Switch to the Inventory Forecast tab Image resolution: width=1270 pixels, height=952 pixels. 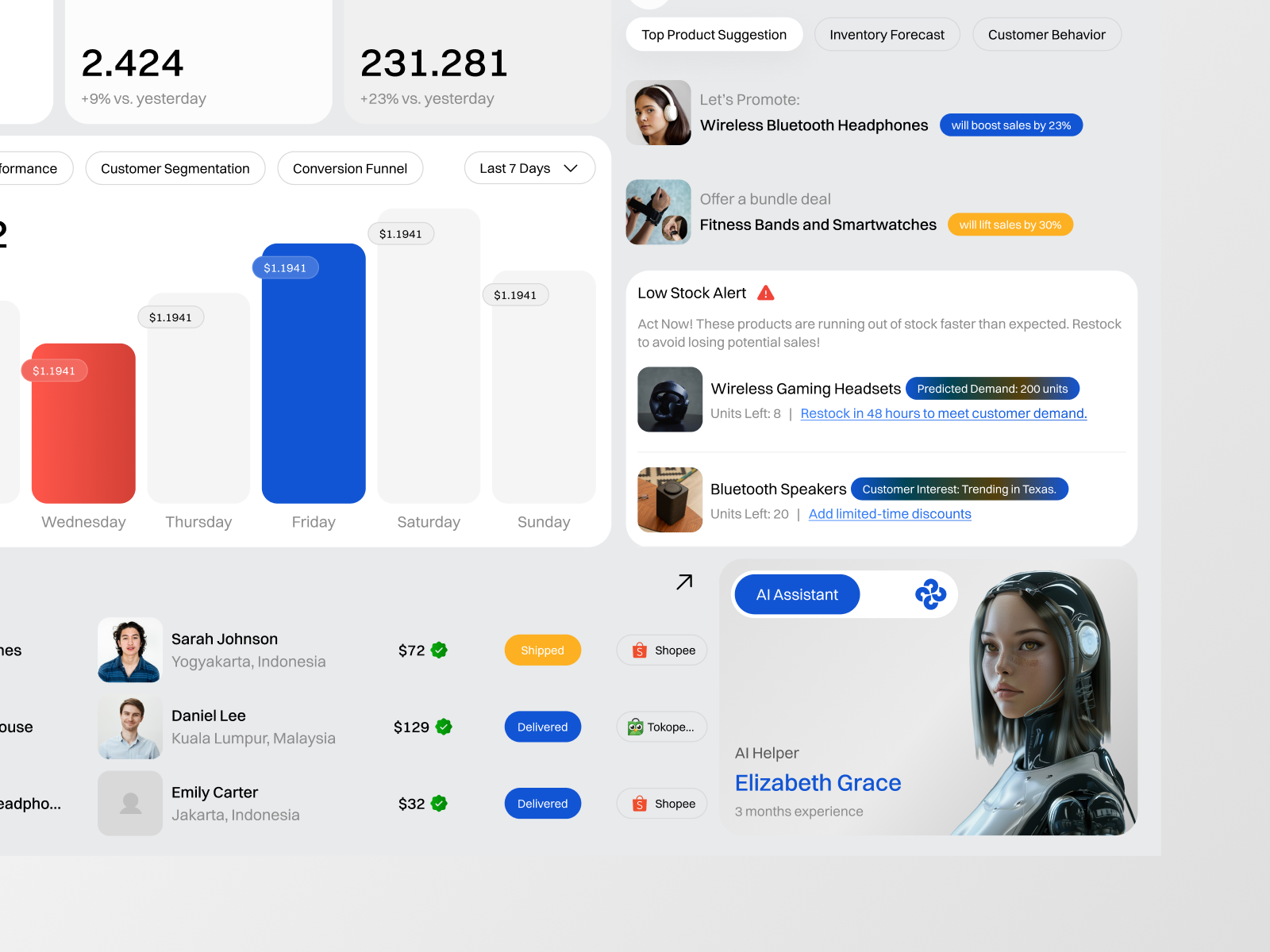[x=887, y=34]
